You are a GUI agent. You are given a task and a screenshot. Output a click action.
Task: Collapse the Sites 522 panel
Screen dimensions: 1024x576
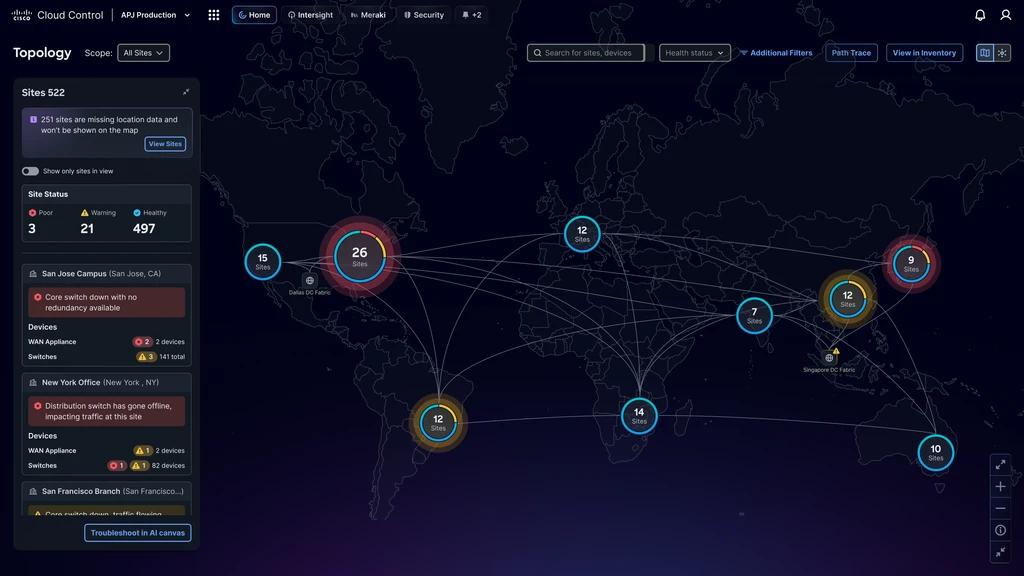point(186,92)
